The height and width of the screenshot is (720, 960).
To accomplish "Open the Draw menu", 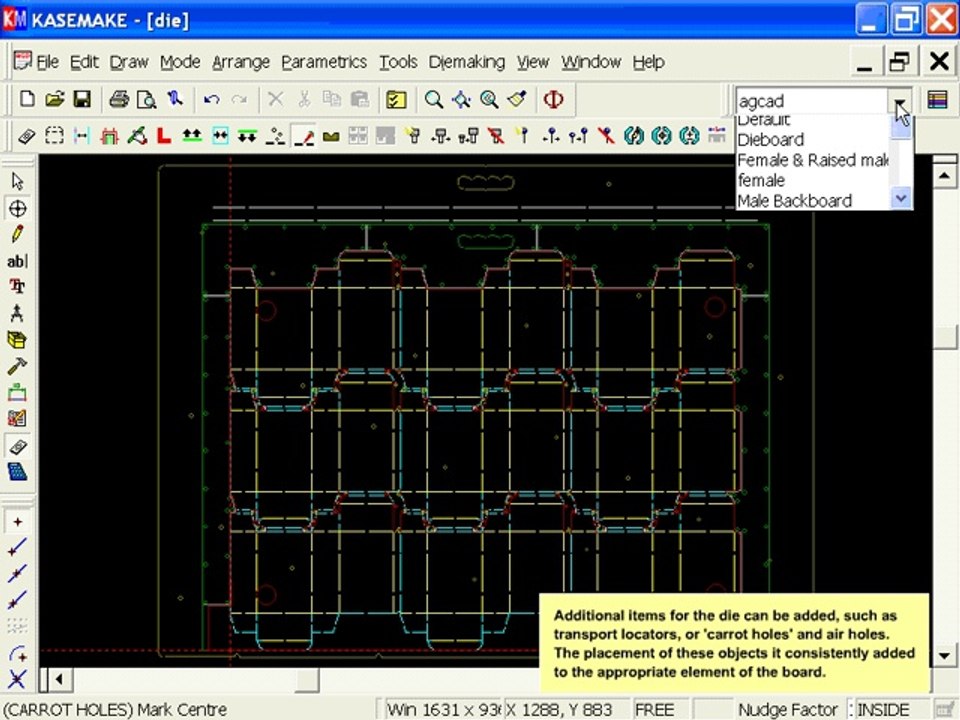I will click(129, 62).
